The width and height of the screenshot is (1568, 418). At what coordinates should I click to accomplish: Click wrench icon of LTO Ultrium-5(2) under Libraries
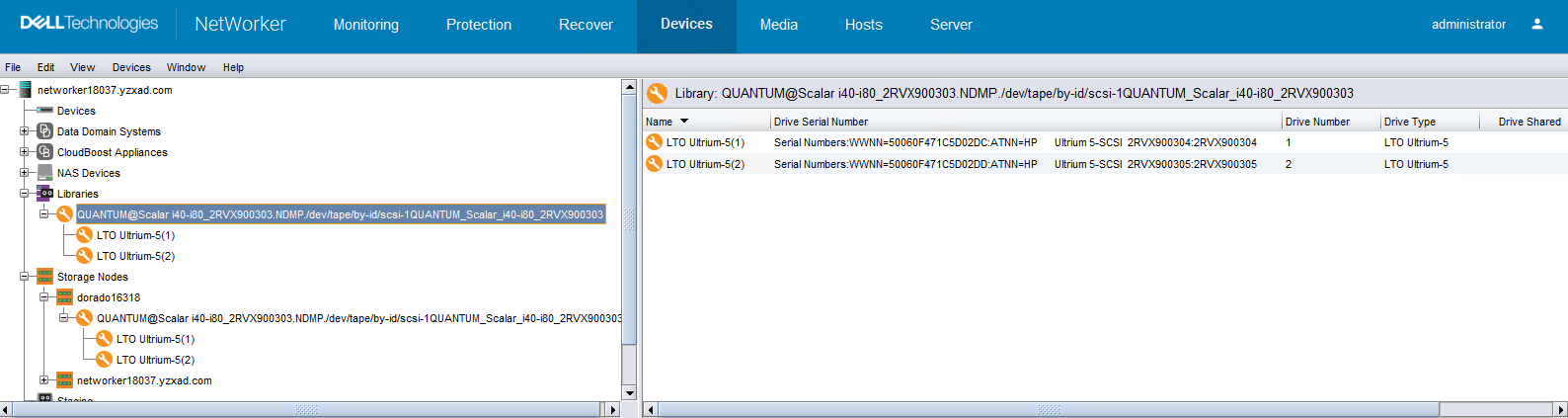pos(84,256)
